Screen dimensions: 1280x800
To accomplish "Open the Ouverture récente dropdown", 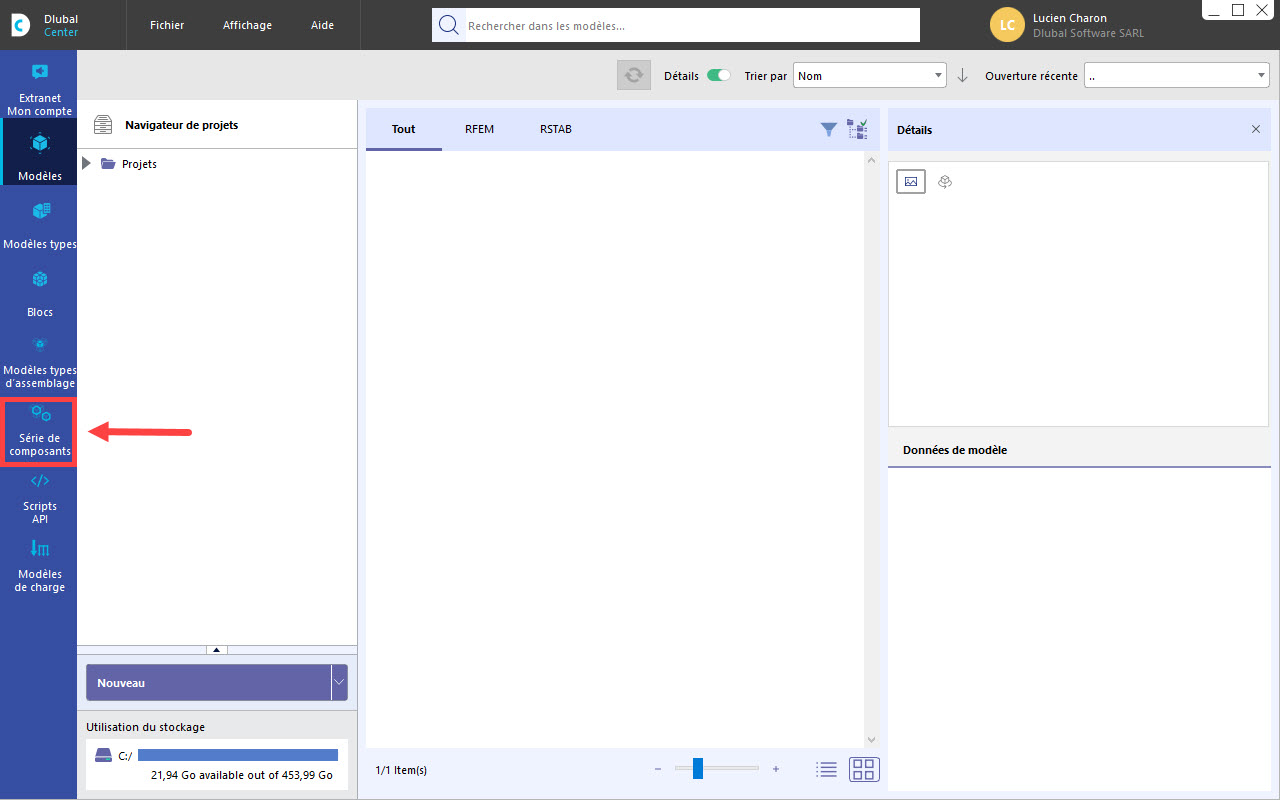I will tap(1177, 75).
